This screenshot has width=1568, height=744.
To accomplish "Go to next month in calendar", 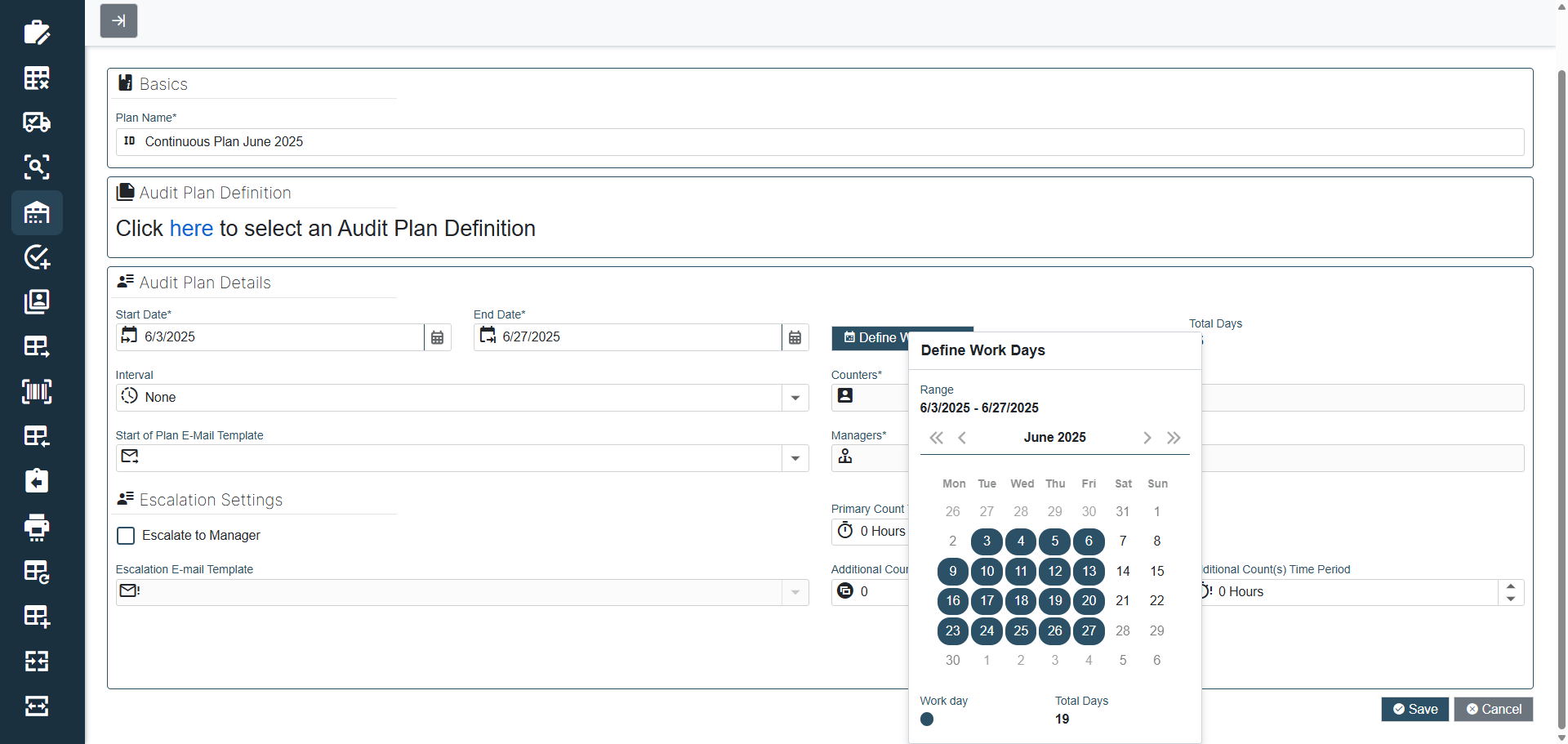I will pyautogui.click(x=1147, y=438).
